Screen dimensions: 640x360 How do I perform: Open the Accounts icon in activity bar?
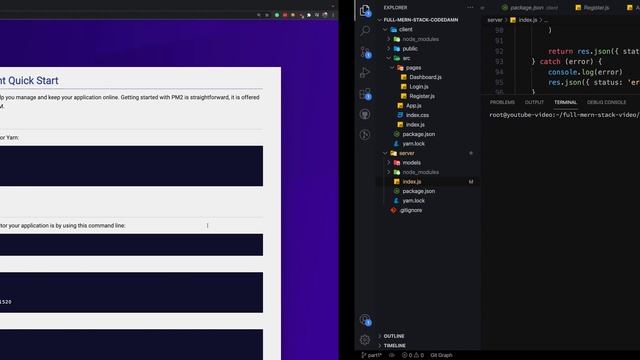pos(365,320)
